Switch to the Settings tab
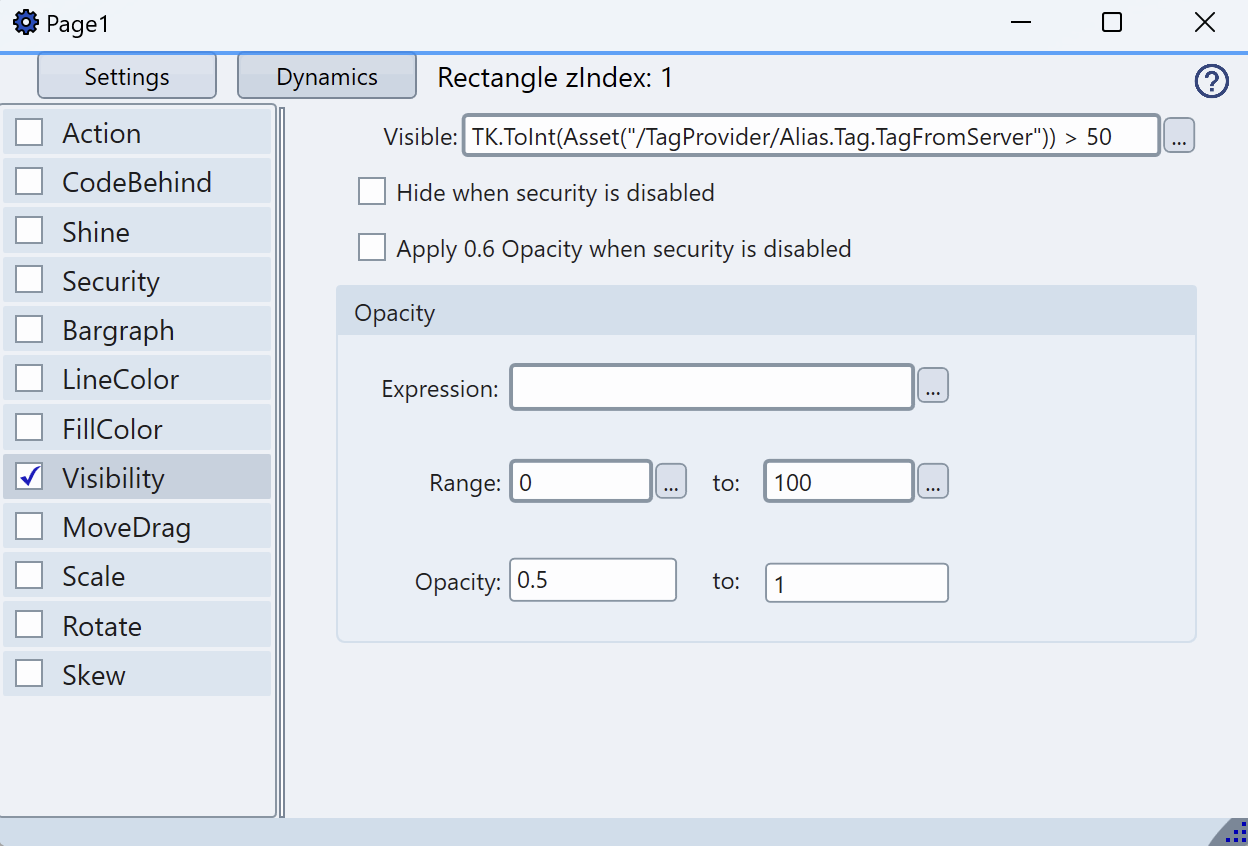The height and width of the screenshot is (846, 1248). tap(127, 77)
